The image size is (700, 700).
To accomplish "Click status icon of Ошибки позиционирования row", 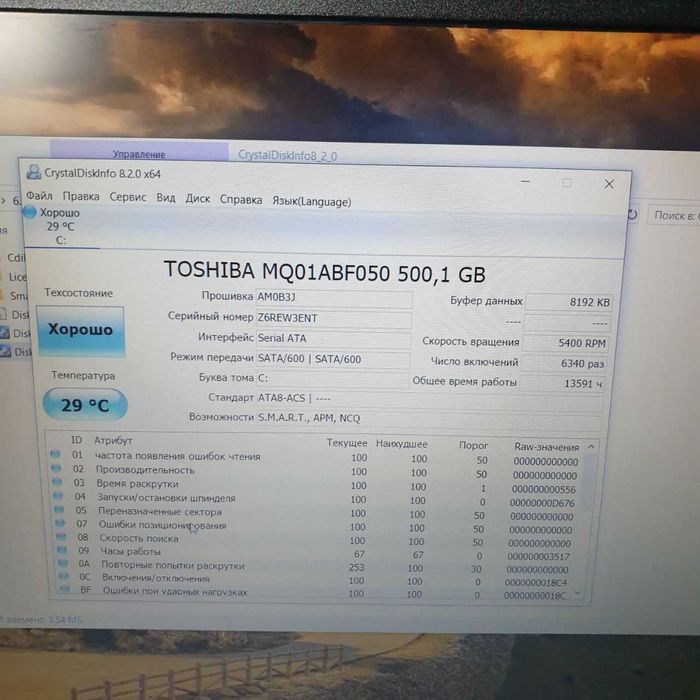I will pos(60,522).
